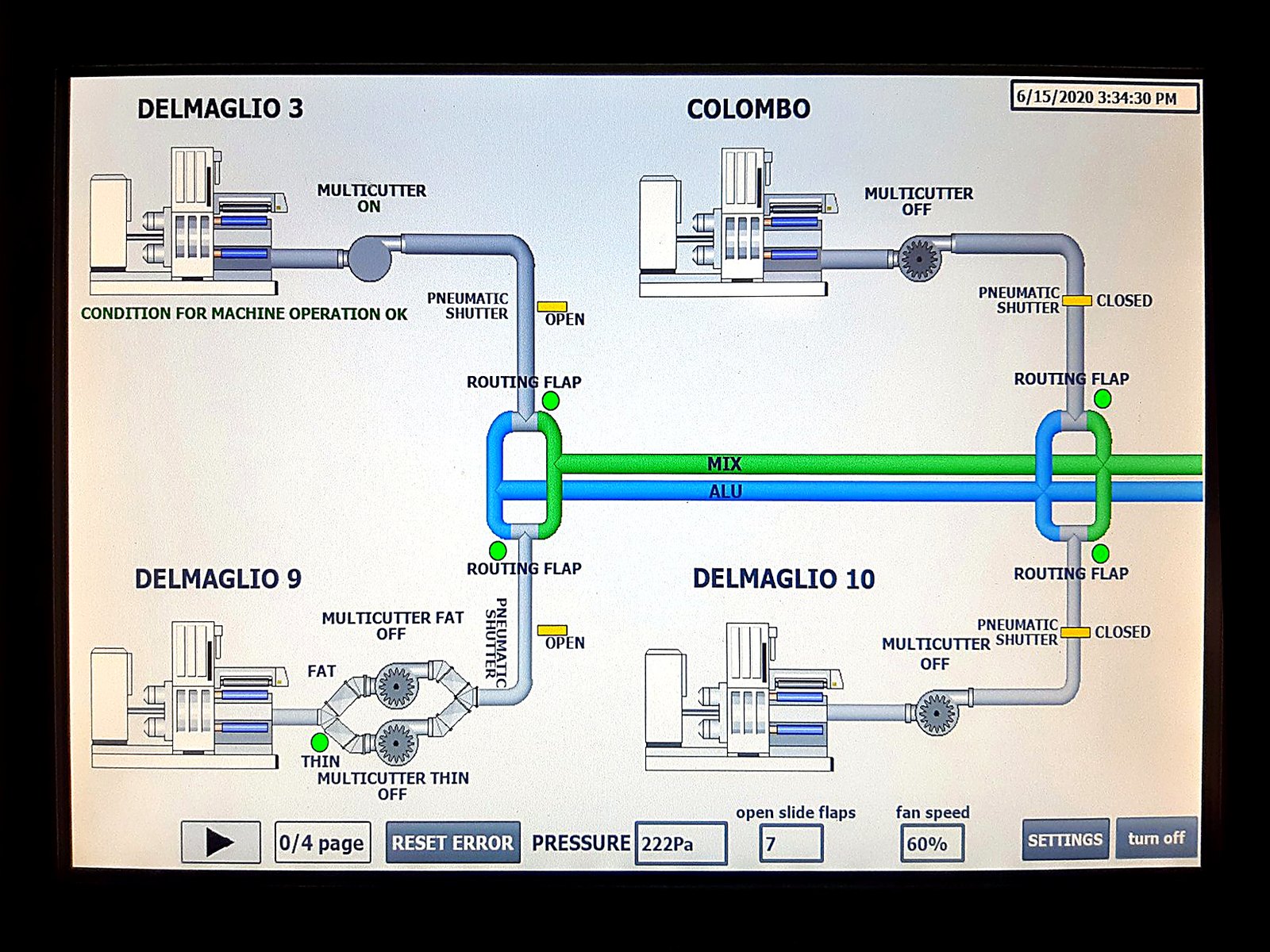Click the MULTICUTTER THIN OFF status
Viewport: 1270px width, 952px height.
coord(393,786)
